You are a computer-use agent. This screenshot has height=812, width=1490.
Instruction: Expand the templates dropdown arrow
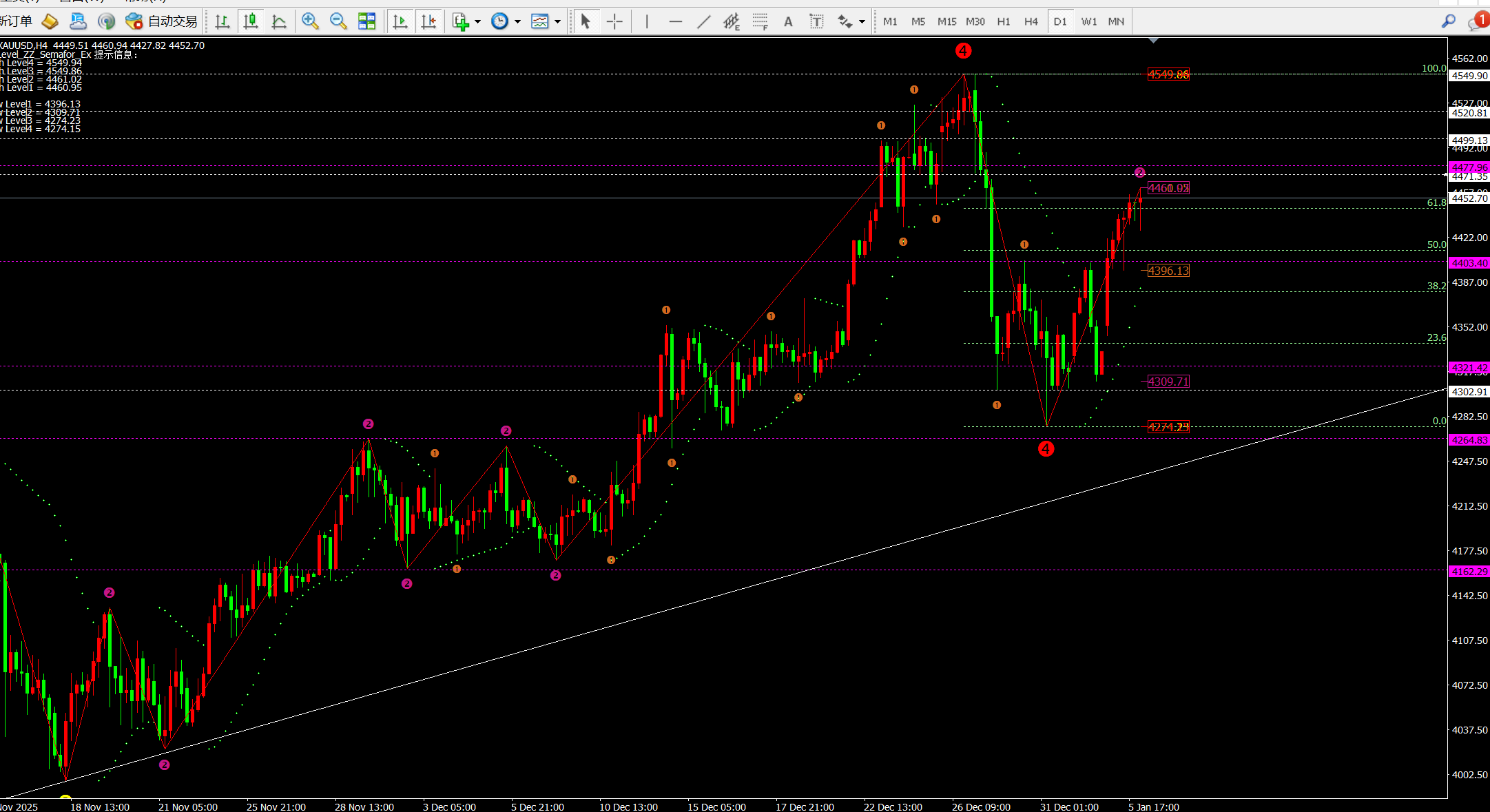(557, 21)
